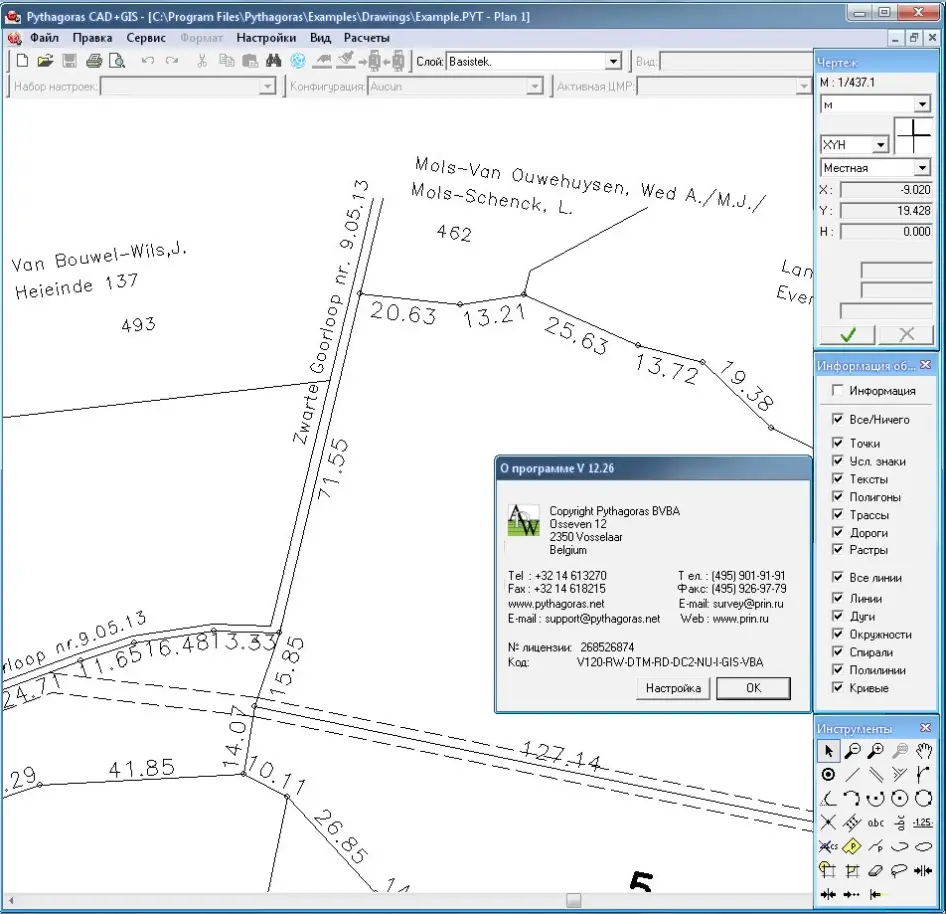Toggle the Тексты checkbox
946x914 pixels.
click(x=837, y=478)
